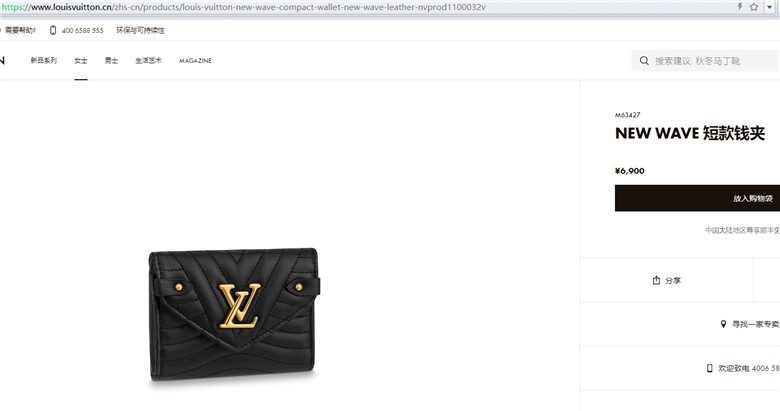Click the location pin icon for store finder
This screenshot has width=780, height=411.
pyautogui.click(x=723, y=324)
